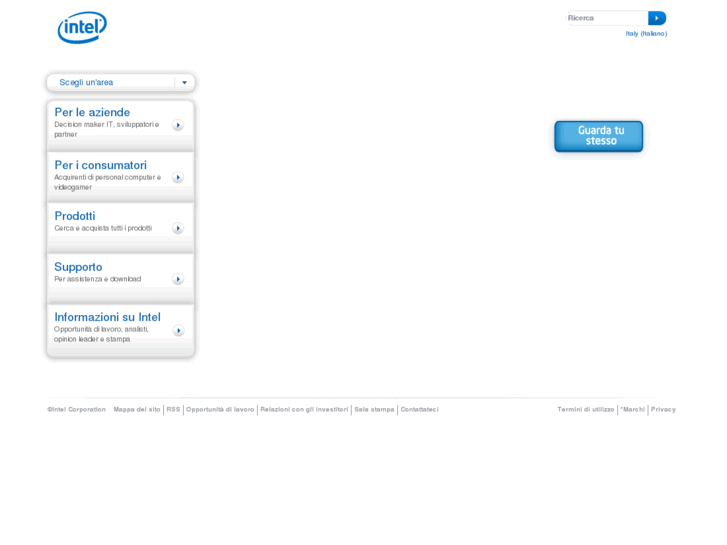Image resolution: width=727 pixels, height=545 pixels.
Task: Click the arrow icon beside Prodotti
Action: point(178,228)
